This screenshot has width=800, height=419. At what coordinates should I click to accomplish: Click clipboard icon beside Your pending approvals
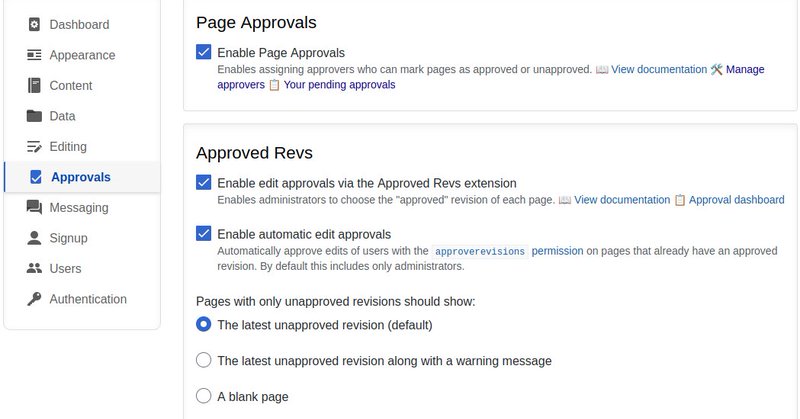pos(274,85)
